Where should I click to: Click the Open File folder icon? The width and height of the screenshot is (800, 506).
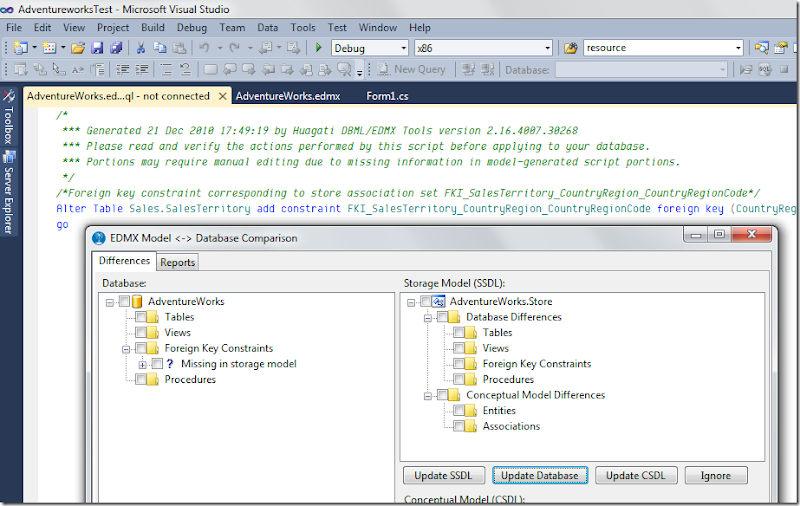[78, 48]
